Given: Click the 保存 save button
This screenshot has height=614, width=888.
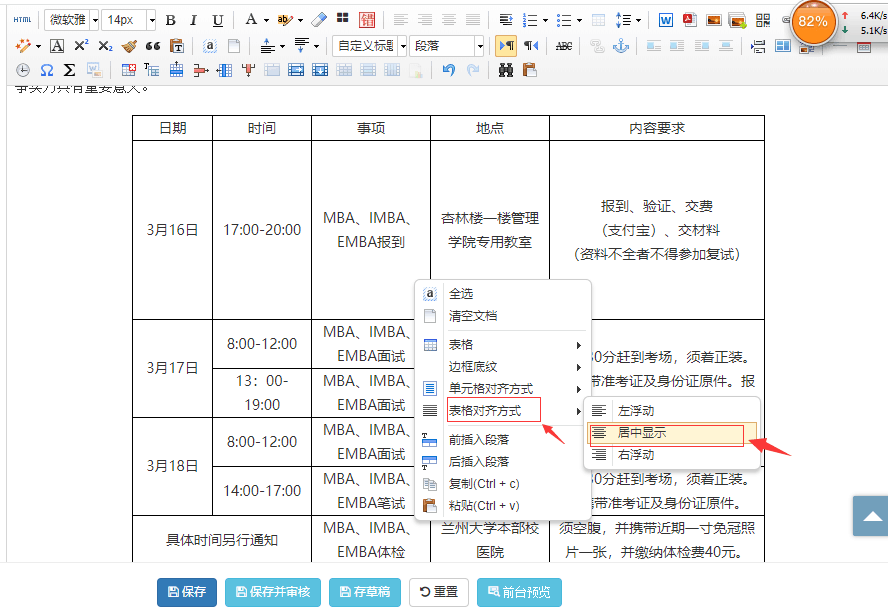Looking at the screenshot, I should coord(187,592).
